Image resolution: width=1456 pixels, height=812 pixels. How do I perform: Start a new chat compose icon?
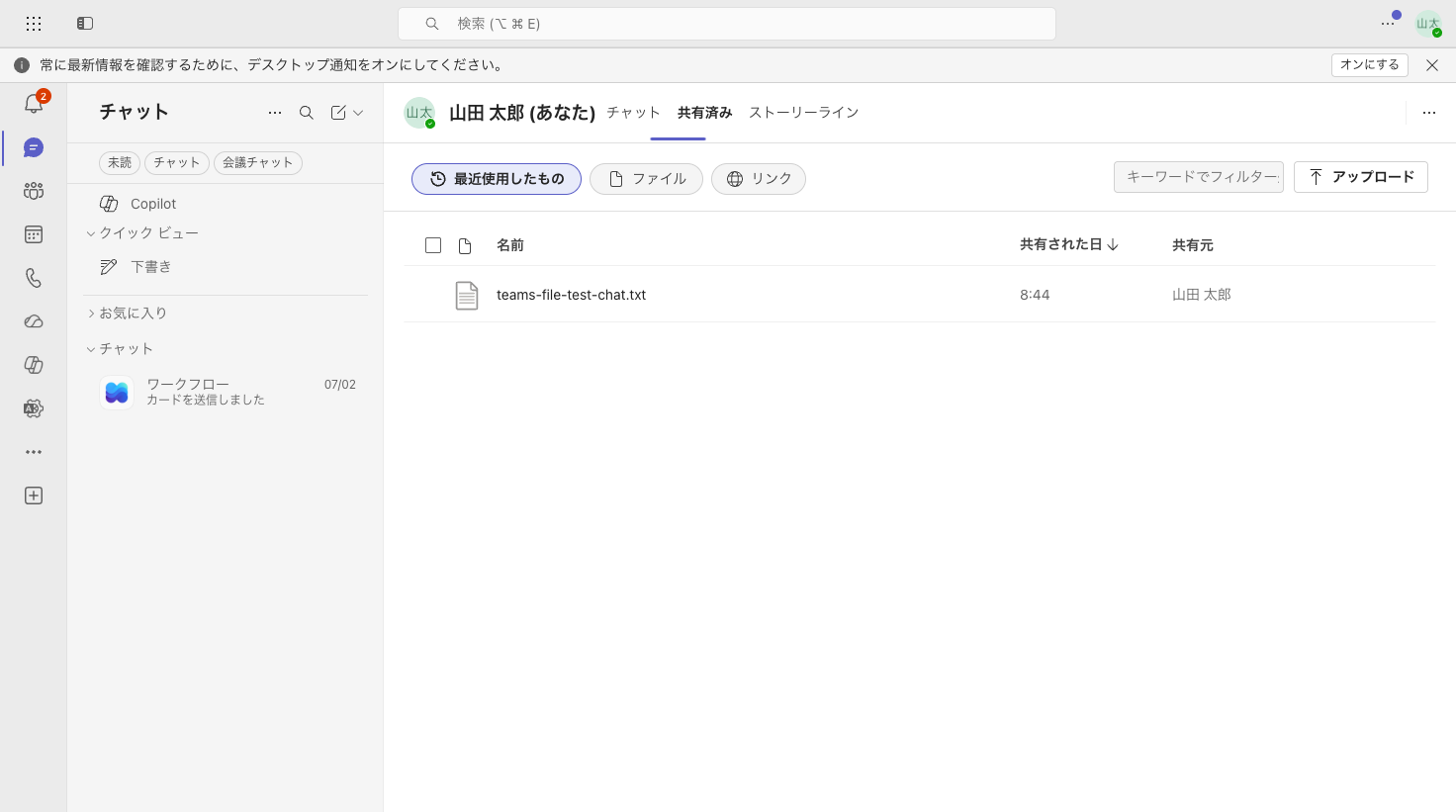click(338, 113)
